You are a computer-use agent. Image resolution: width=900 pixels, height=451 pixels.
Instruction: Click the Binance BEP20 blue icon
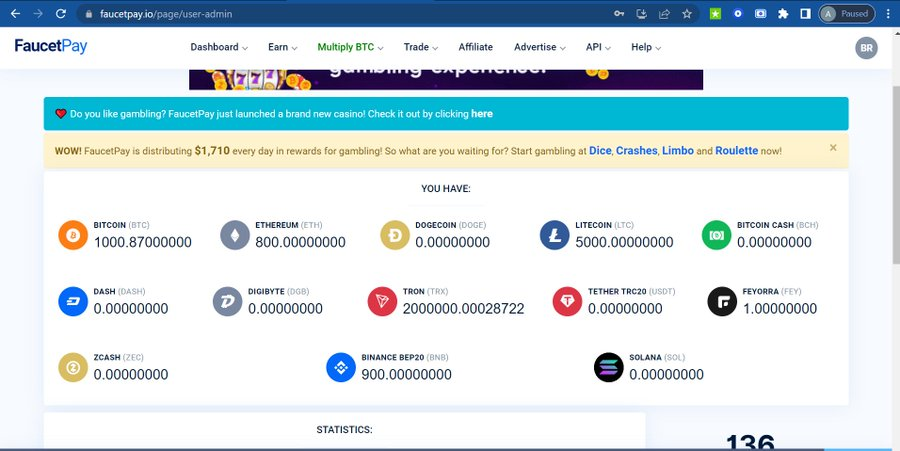click(341, 367)
